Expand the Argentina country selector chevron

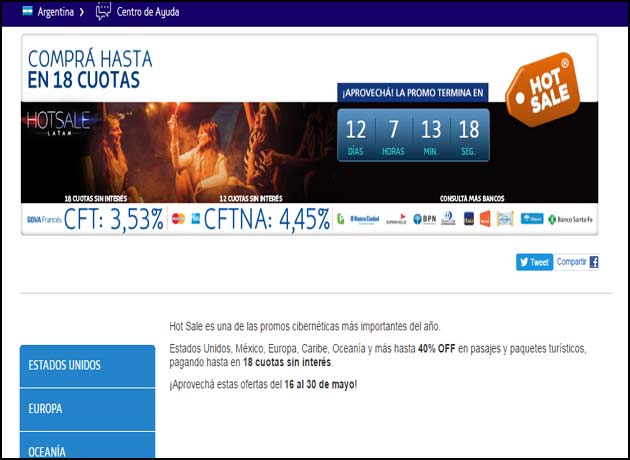tap(81, 12)
